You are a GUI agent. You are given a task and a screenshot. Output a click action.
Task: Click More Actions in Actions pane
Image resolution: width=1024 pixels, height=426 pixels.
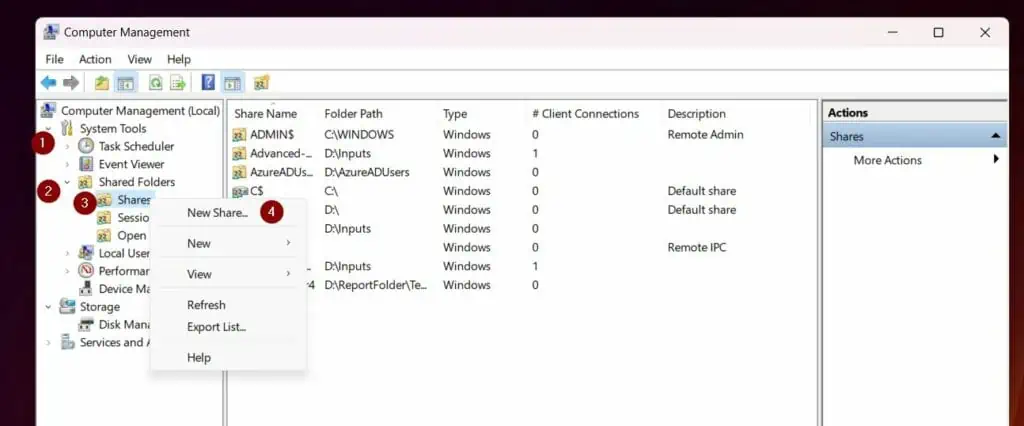click(x=888, y=160)
